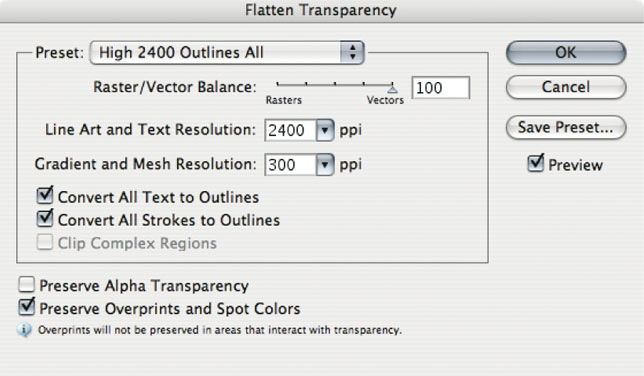644x376 pixels.
Task: Click the Flatten Transparency title bar
Action: [322, 11]
